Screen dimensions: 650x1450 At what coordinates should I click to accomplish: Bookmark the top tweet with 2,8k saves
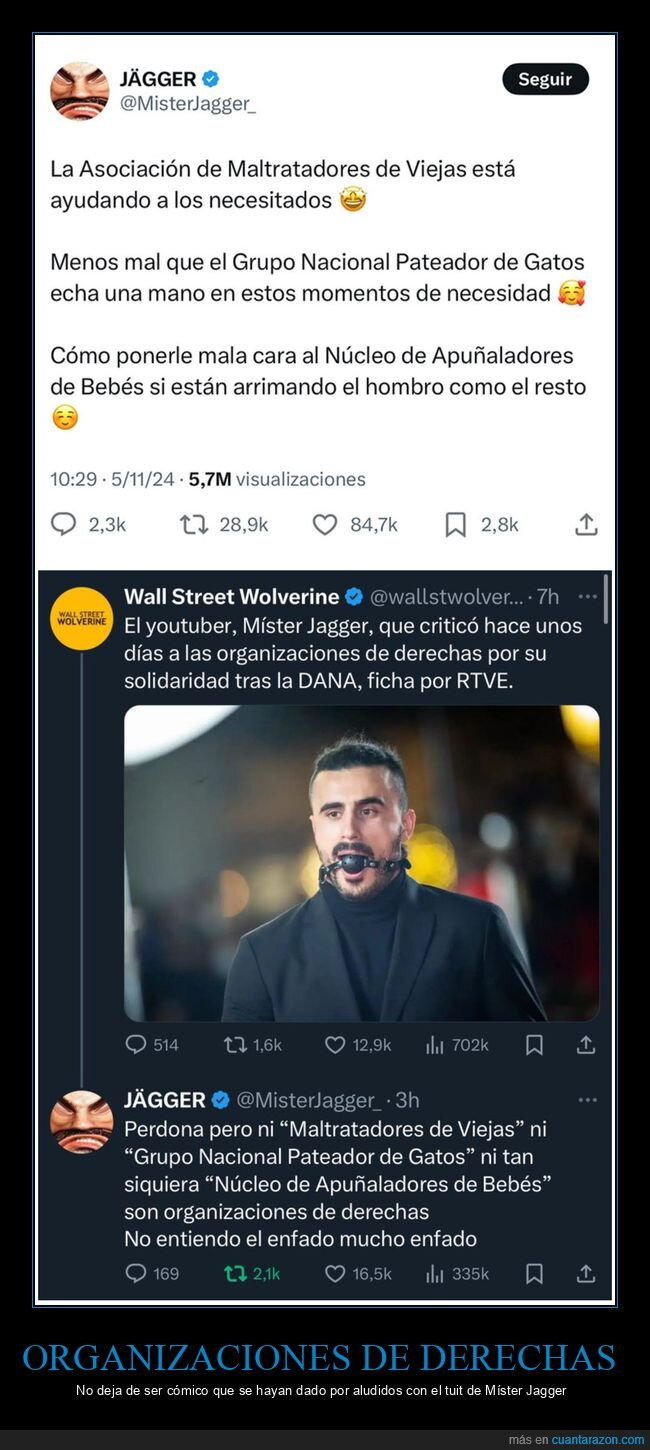455,524
